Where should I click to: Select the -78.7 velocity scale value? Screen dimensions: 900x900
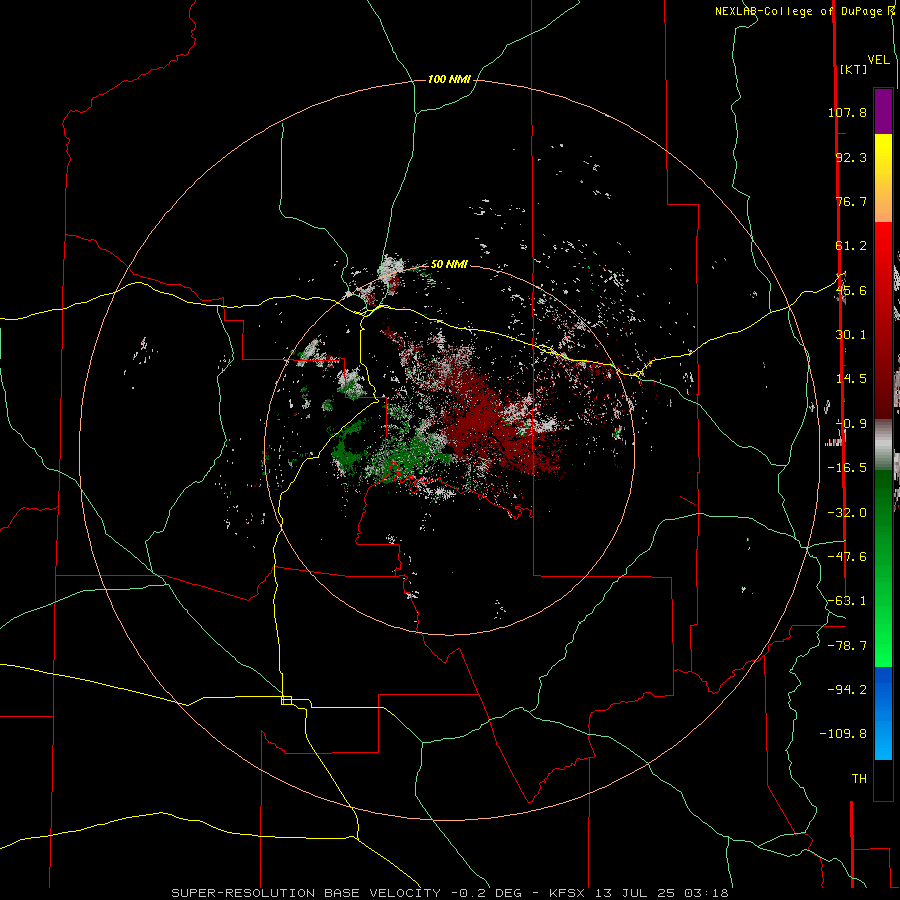pos(847,646)
